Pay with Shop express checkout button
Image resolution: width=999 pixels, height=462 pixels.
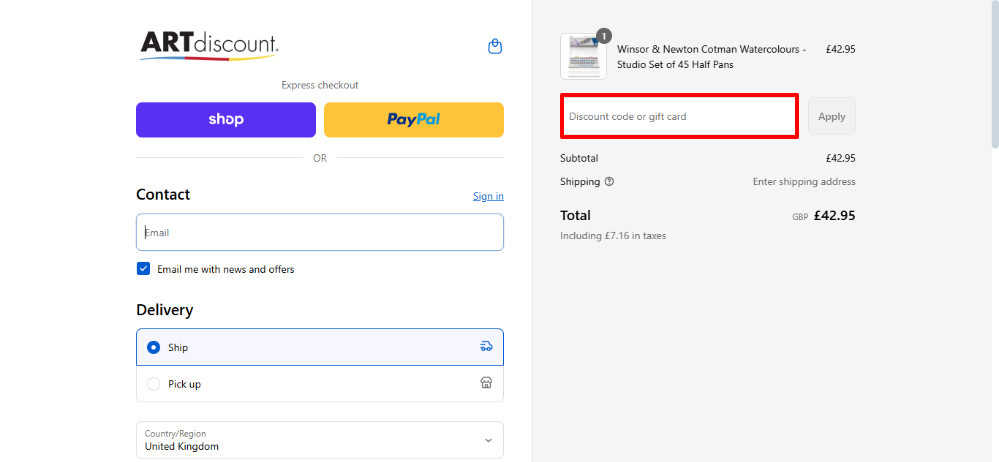[x=226, y=120]
